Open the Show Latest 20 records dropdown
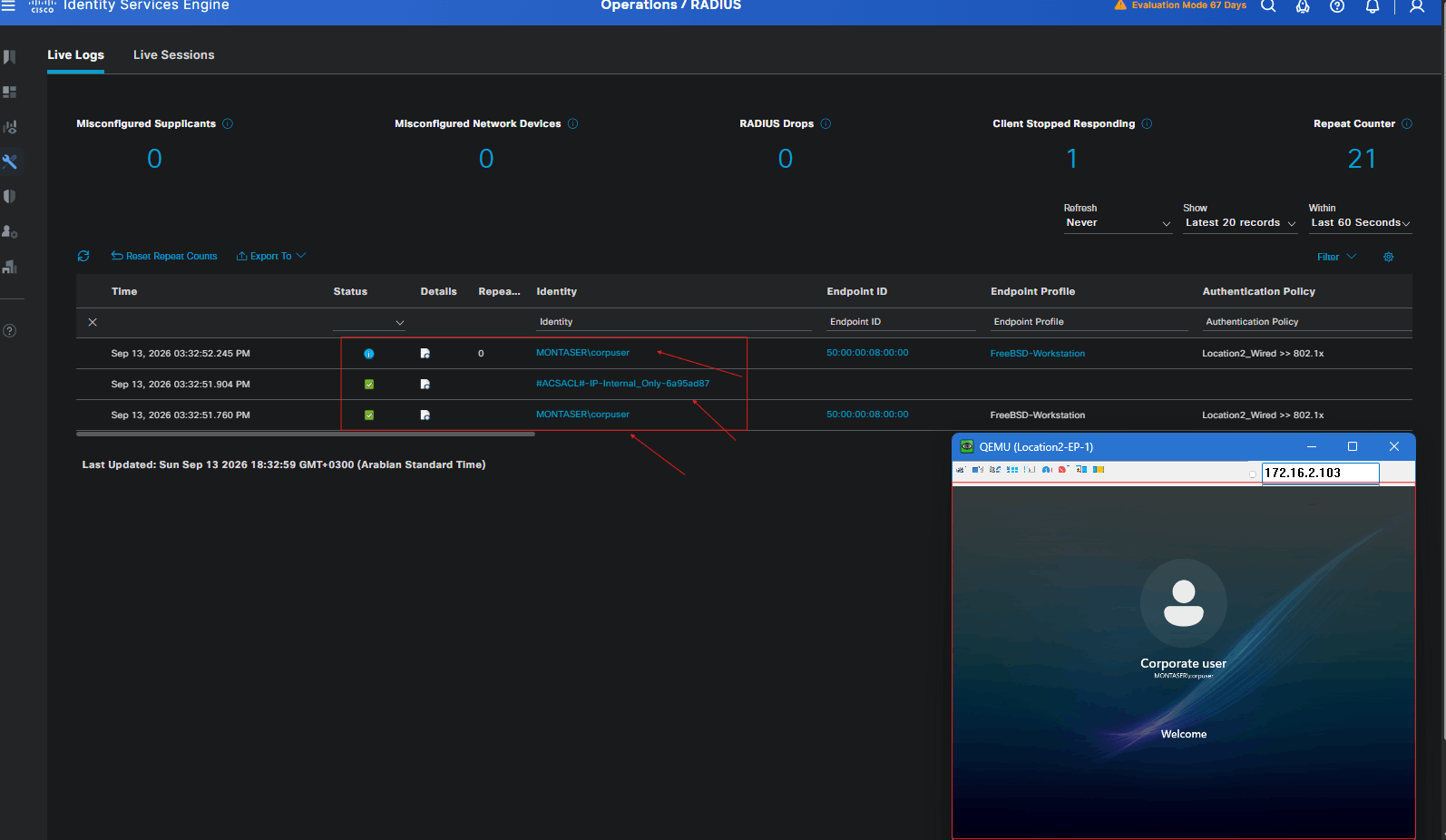This screenshot has width=1446, height=840. (1240, 223)
